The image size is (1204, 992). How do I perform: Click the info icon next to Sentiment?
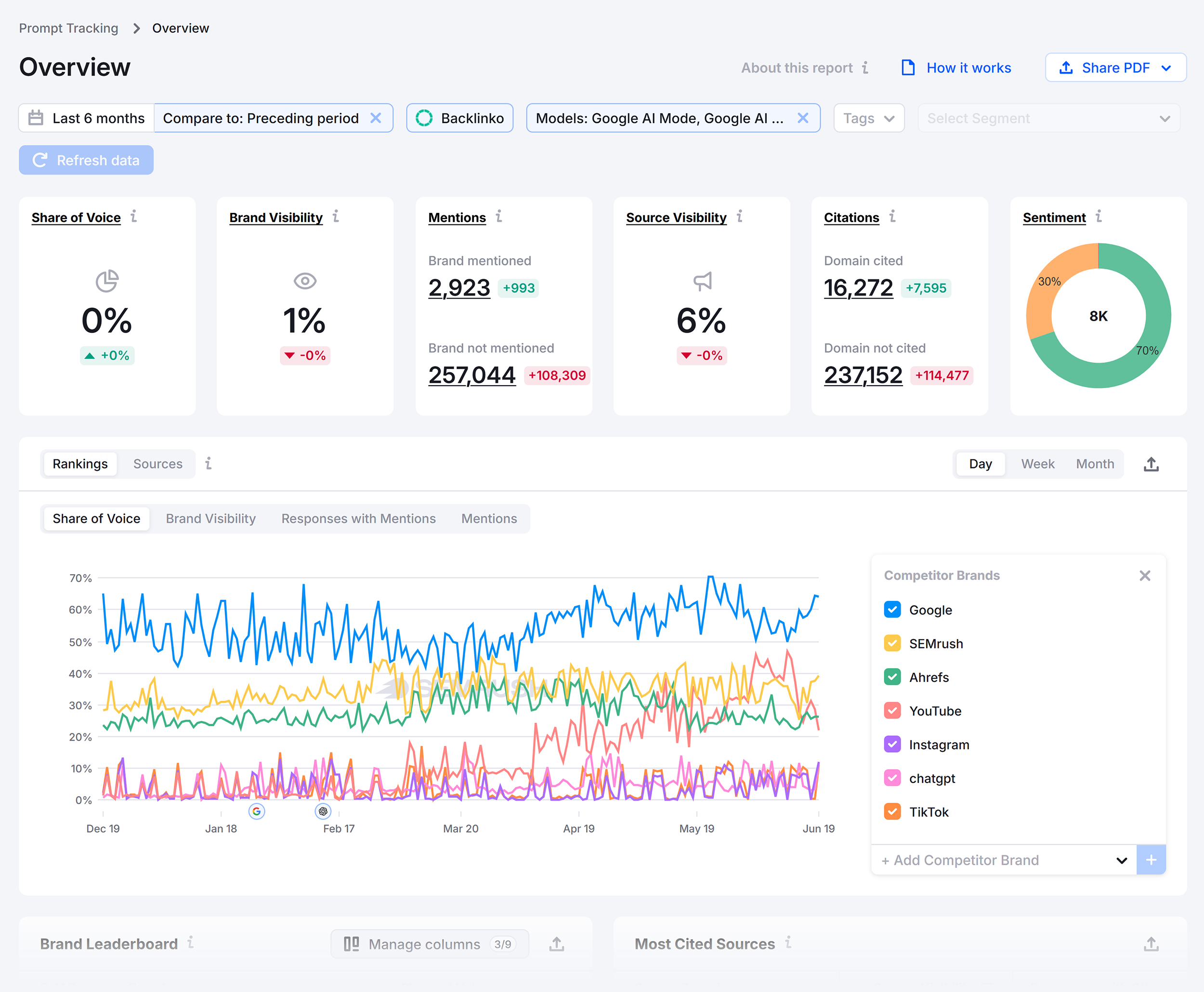point(1098,216)
